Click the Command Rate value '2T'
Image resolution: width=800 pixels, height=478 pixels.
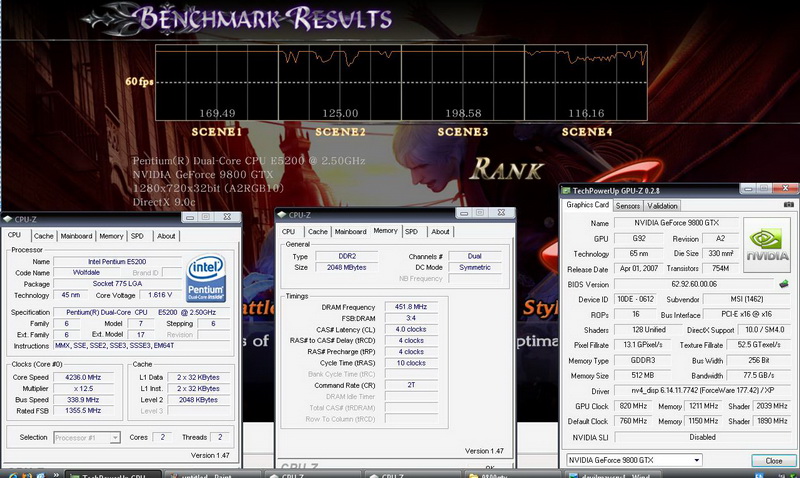tap(411, 385)
